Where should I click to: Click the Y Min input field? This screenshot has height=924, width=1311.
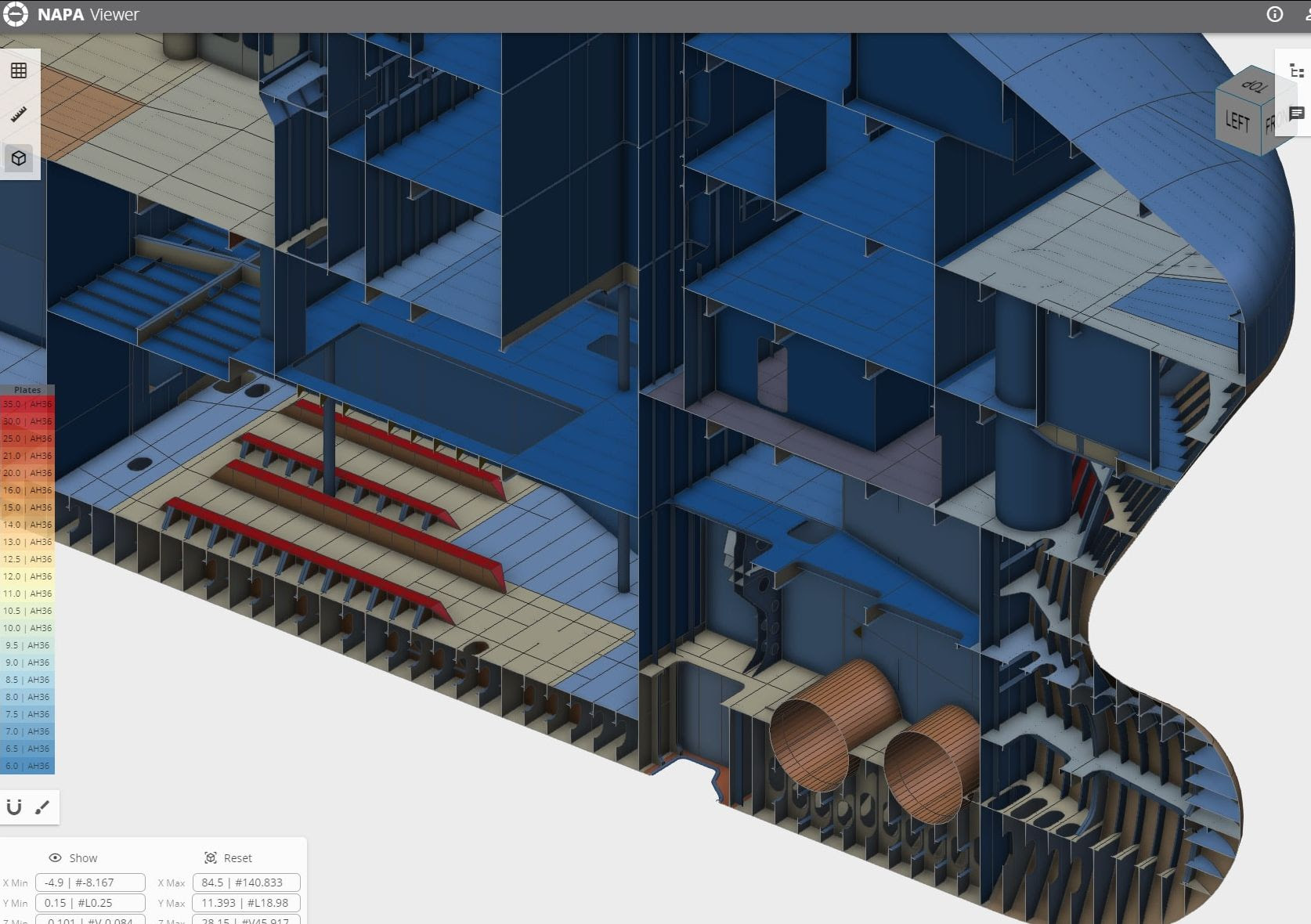(x=90, y=903)
